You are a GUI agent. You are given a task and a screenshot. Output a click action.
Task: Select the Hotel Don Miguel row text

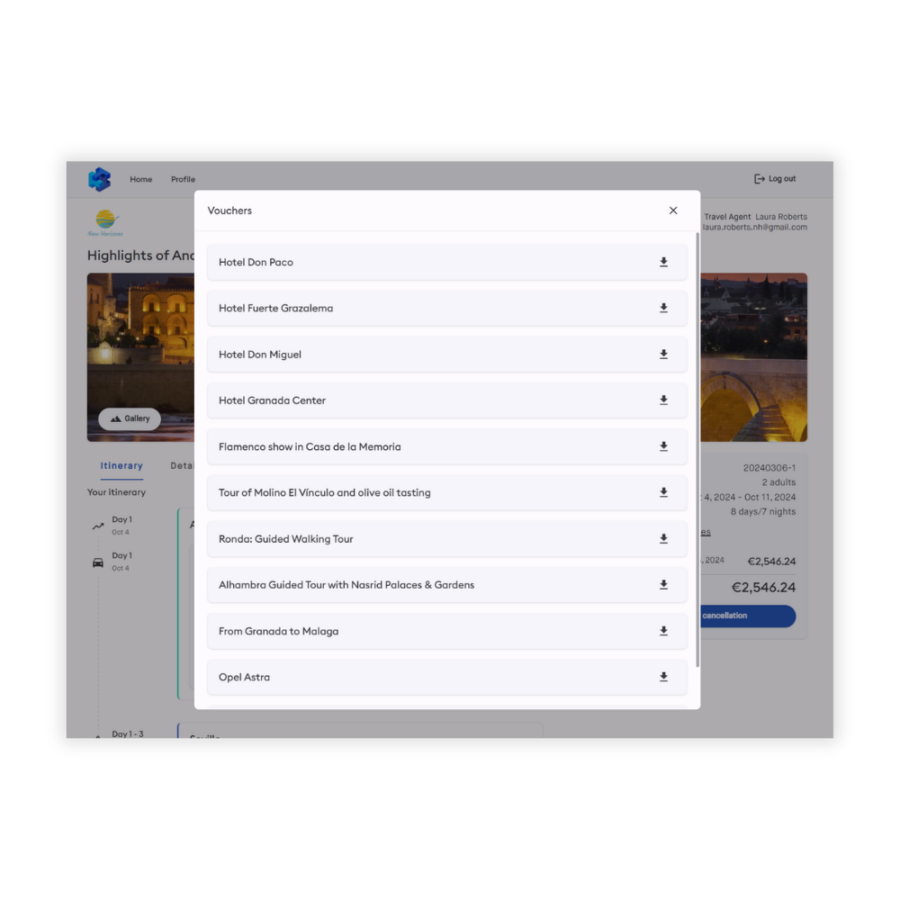[x=260, y=355]
